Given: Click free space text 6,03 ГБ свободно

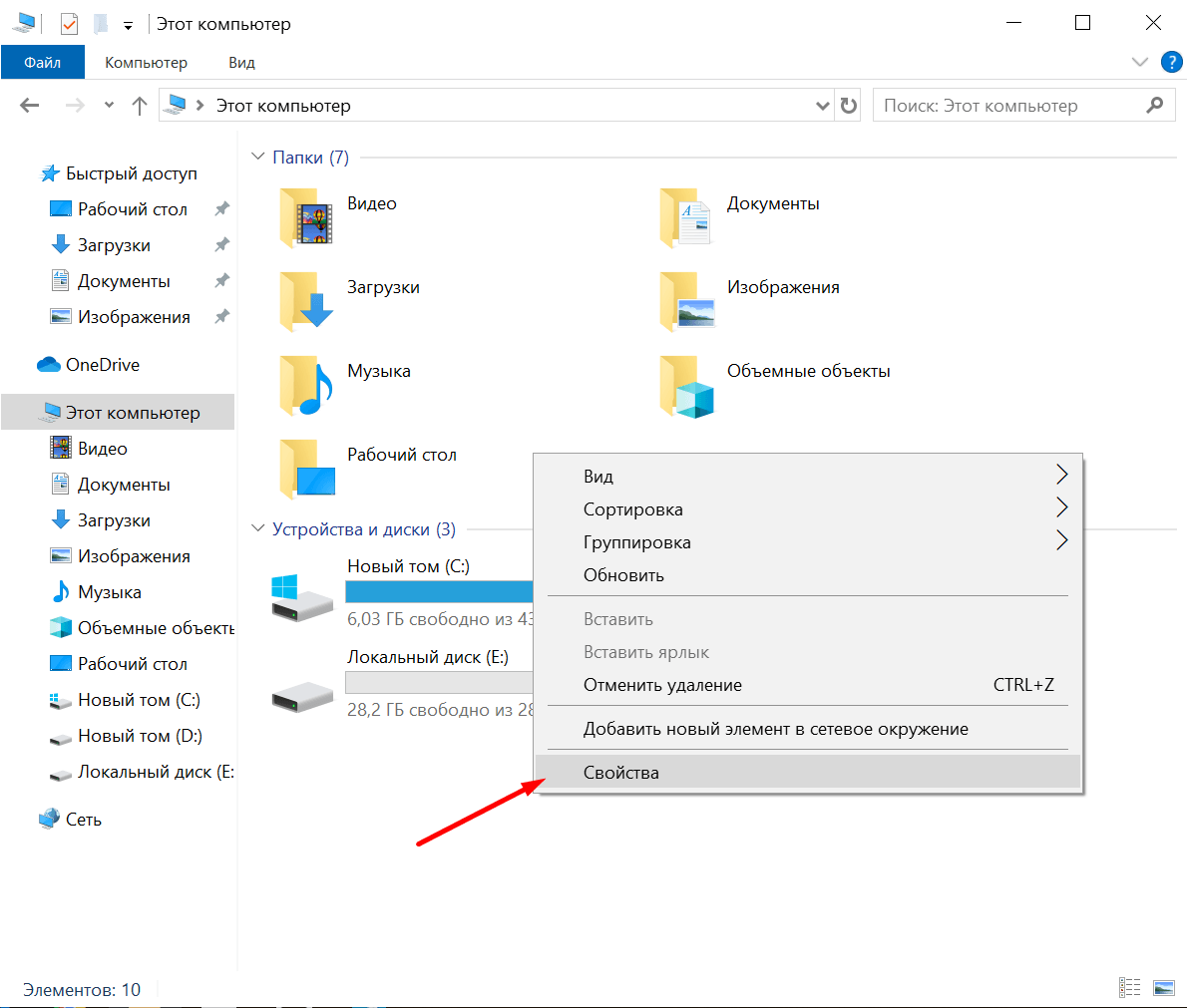Looking at the screenshot, I should (x=440, y=619).
